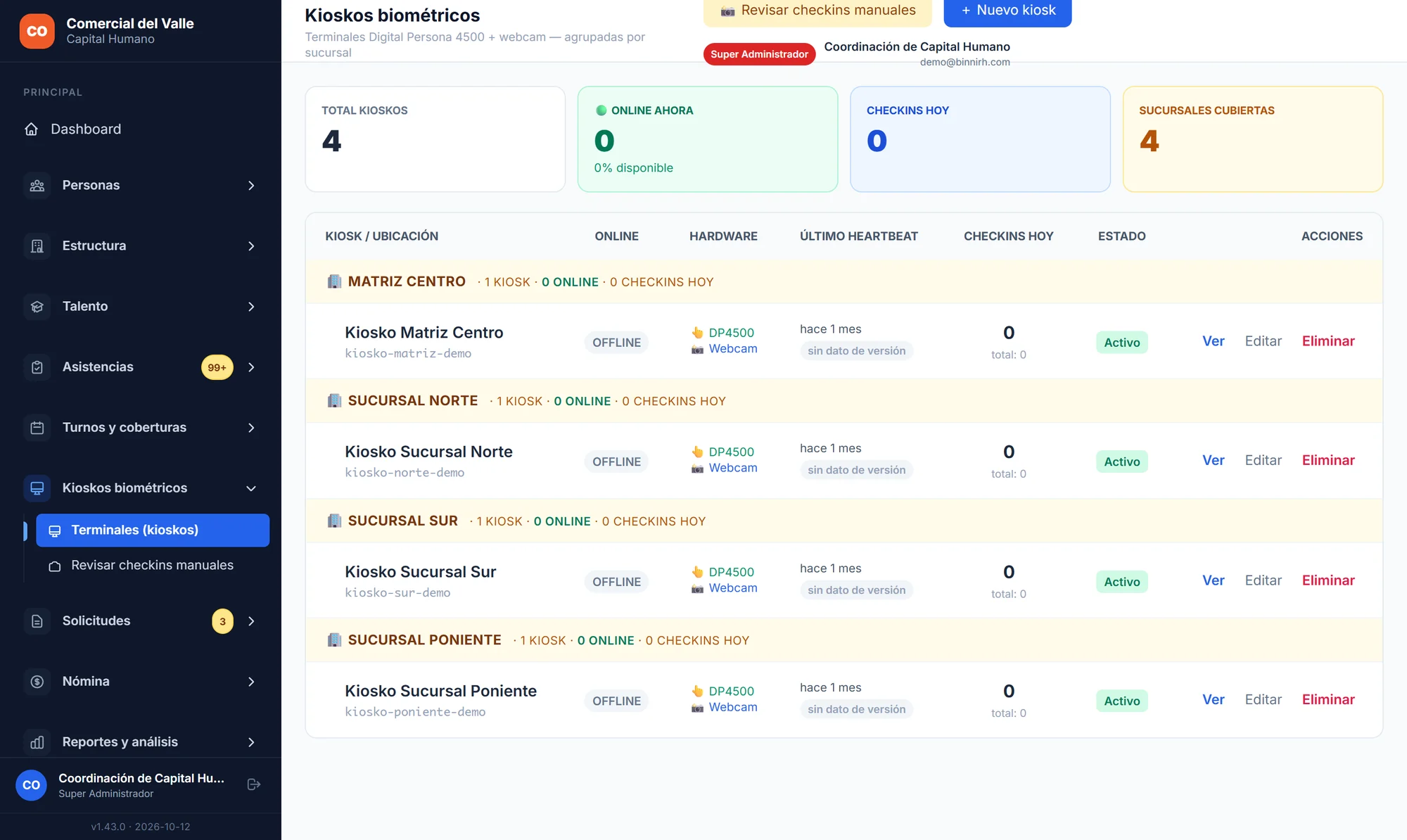
Task: Click the Kioskos biométricos monitor icon
Action: point(37,488)
